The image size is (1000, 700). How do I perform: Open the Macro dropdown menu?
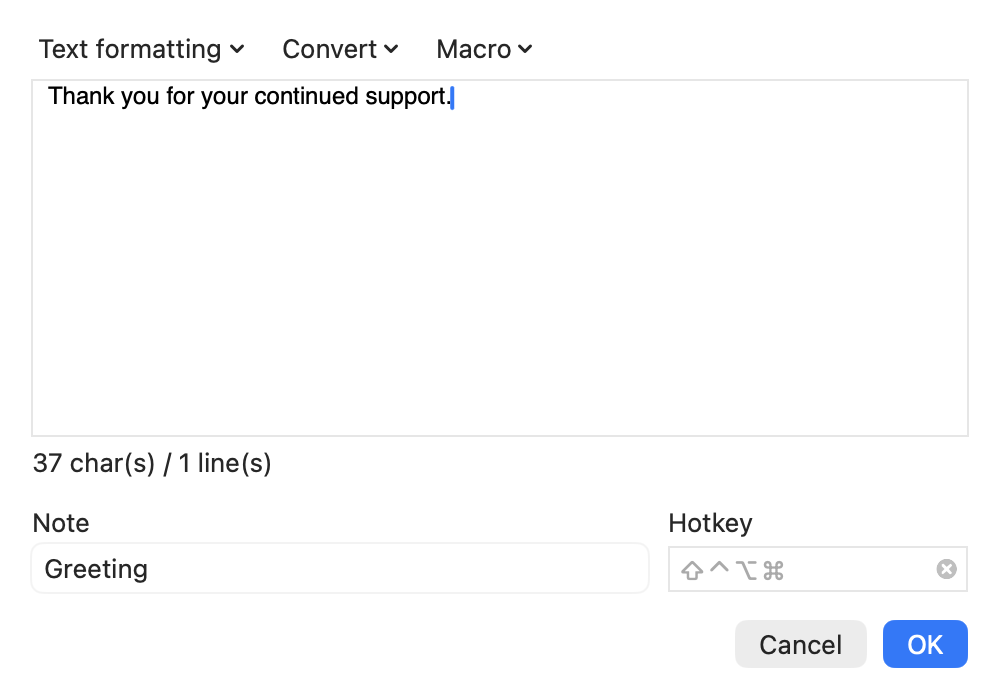[484, 49]
